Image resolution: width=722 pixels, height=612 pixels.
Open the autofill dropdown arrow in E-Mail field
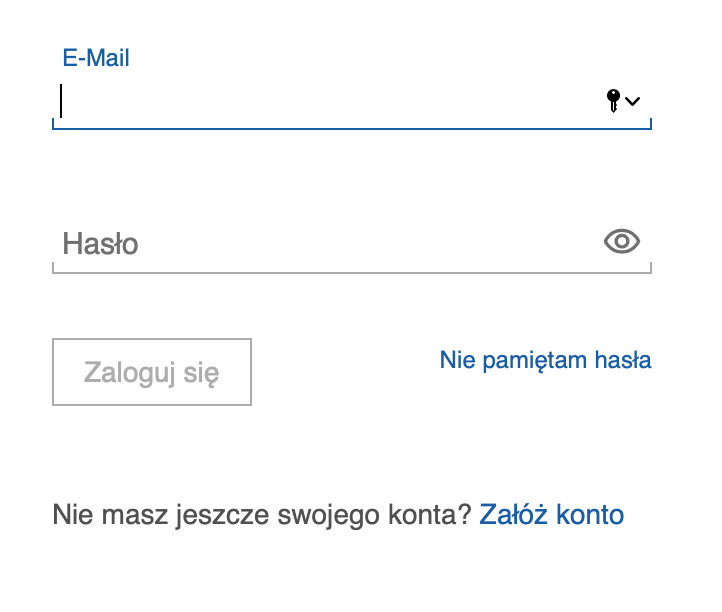click(x=633, y=101)
